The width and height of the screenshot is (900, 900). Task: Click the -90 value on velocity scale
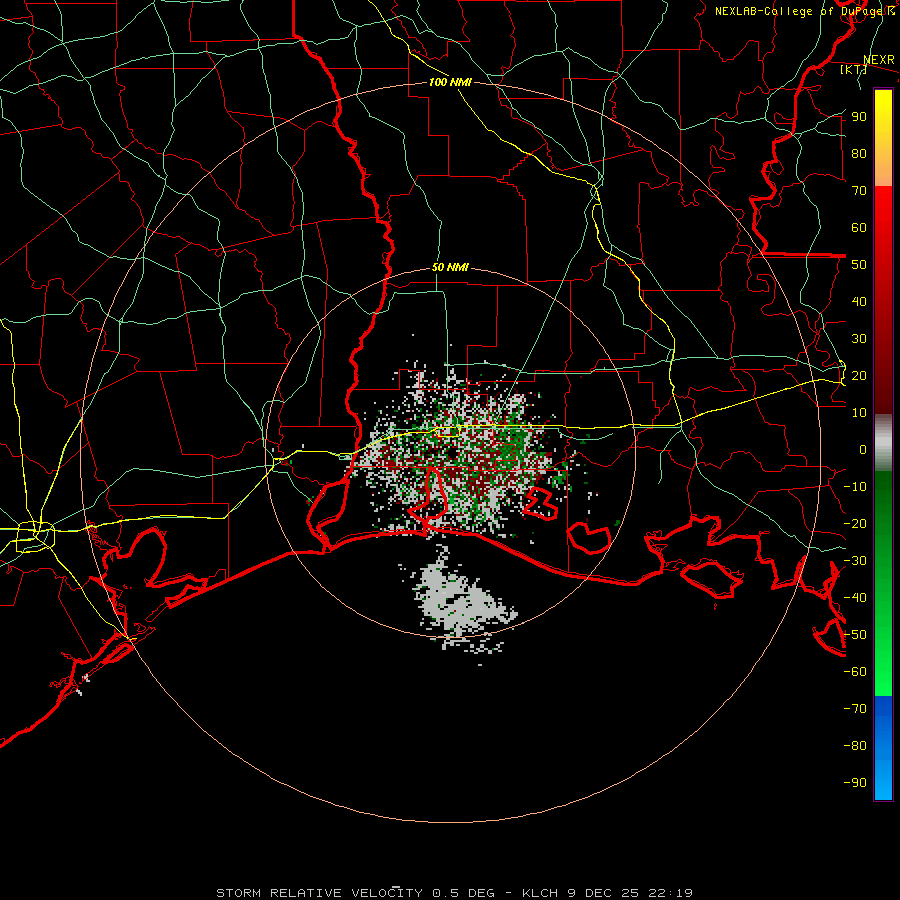coord(855,783)
